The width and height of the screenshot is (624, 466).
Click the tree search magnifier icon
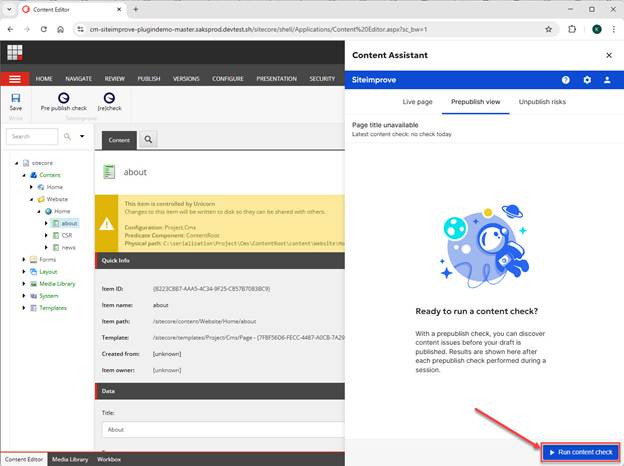click(67, 136)
